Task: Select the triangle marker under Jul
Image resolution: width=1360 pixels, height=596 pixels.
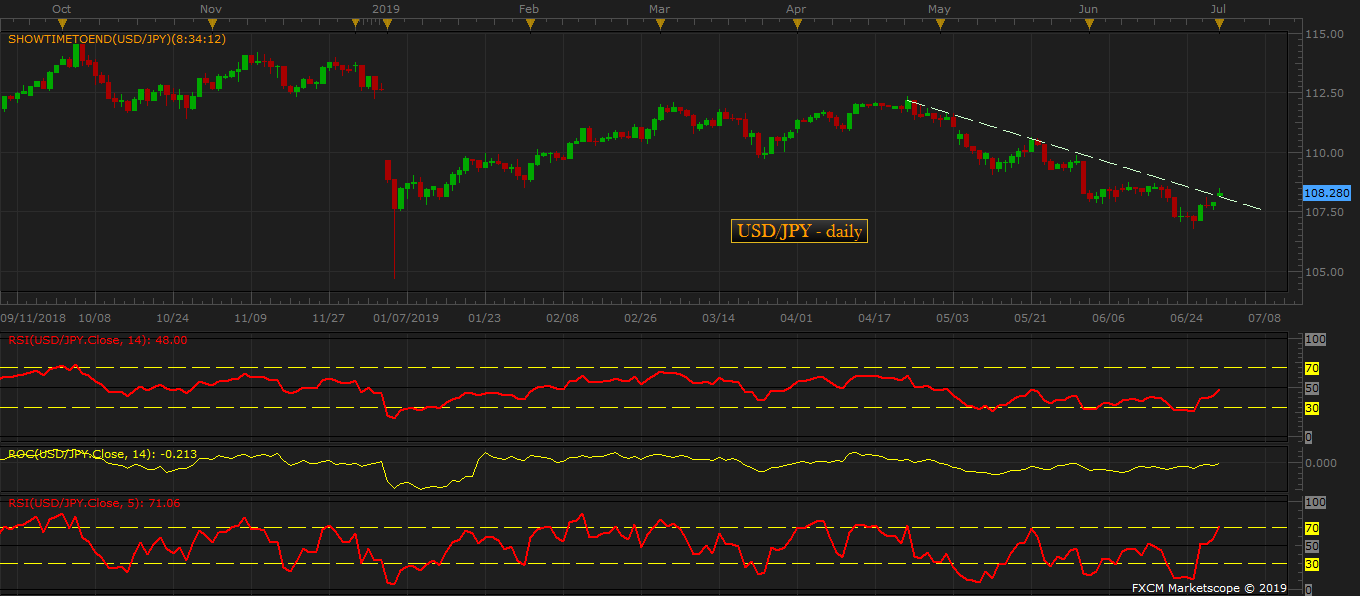Action: pos(1218,24)
